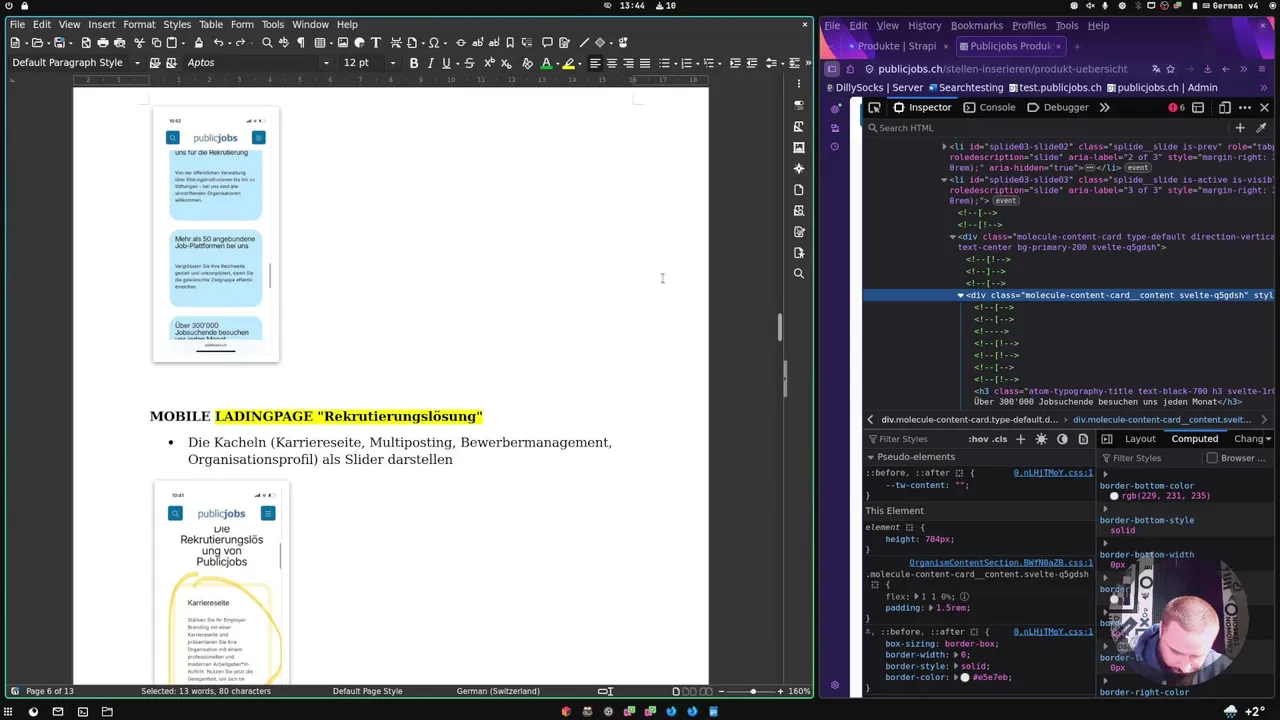Open Firefox Bookmarks menu
Viewport: 1280px width, 720px height.
[x=976, y=26]
